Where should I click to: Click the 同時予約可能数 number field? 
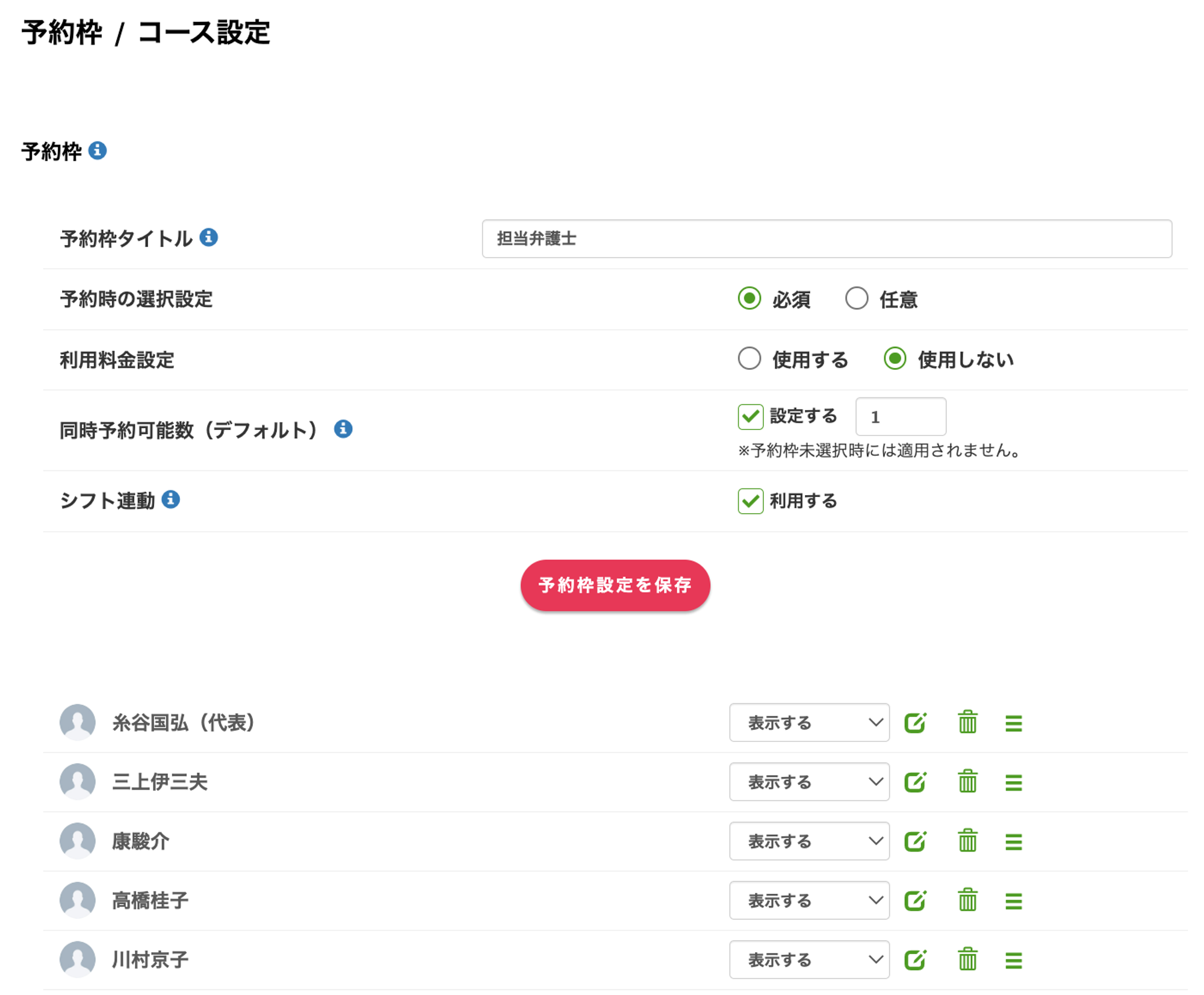pos(901,417)
